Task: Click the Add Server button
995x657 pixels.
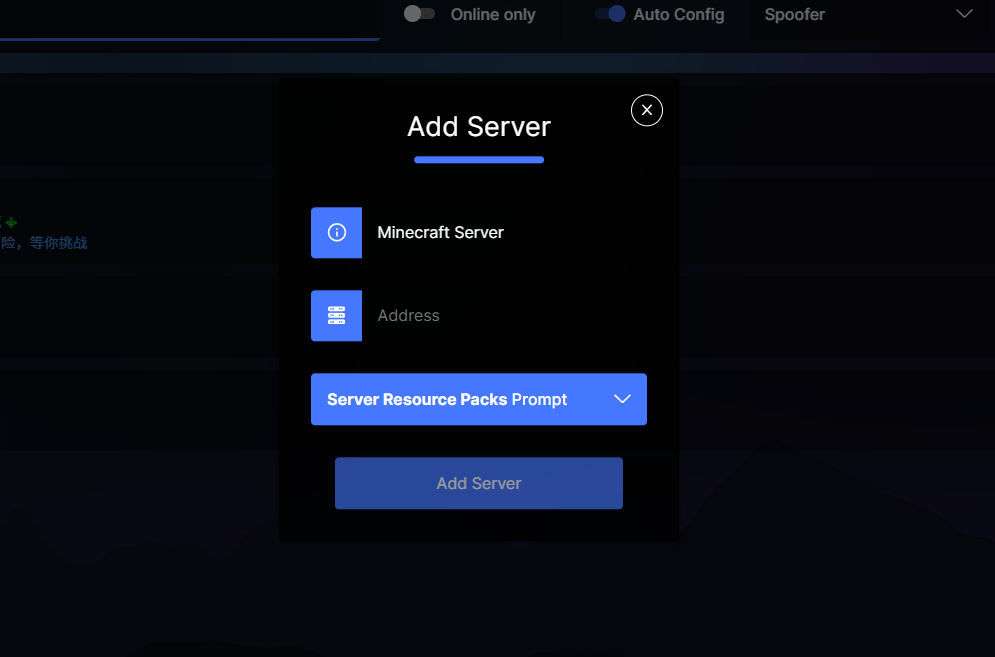Action: point(478,483)
